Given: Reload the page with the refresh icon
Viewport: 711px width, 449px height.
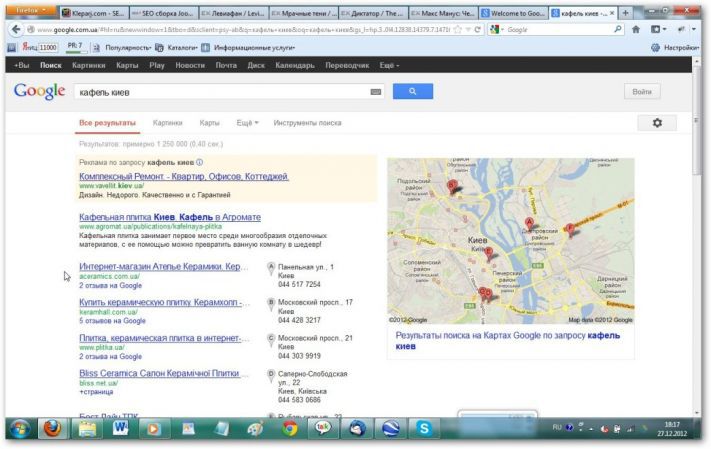Looking at the screenshot, I should click(x=477, y=29).
